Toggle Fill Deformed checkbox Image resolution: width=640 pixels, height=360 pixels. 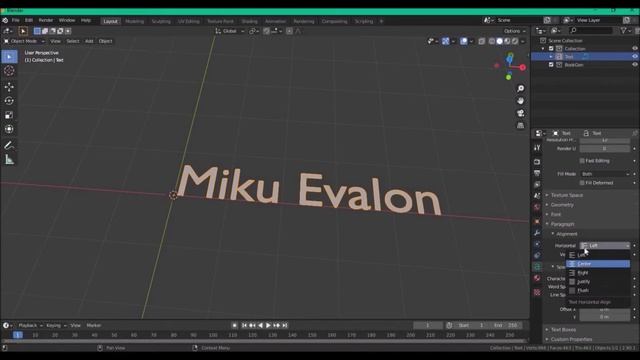[x=582, y=183]
